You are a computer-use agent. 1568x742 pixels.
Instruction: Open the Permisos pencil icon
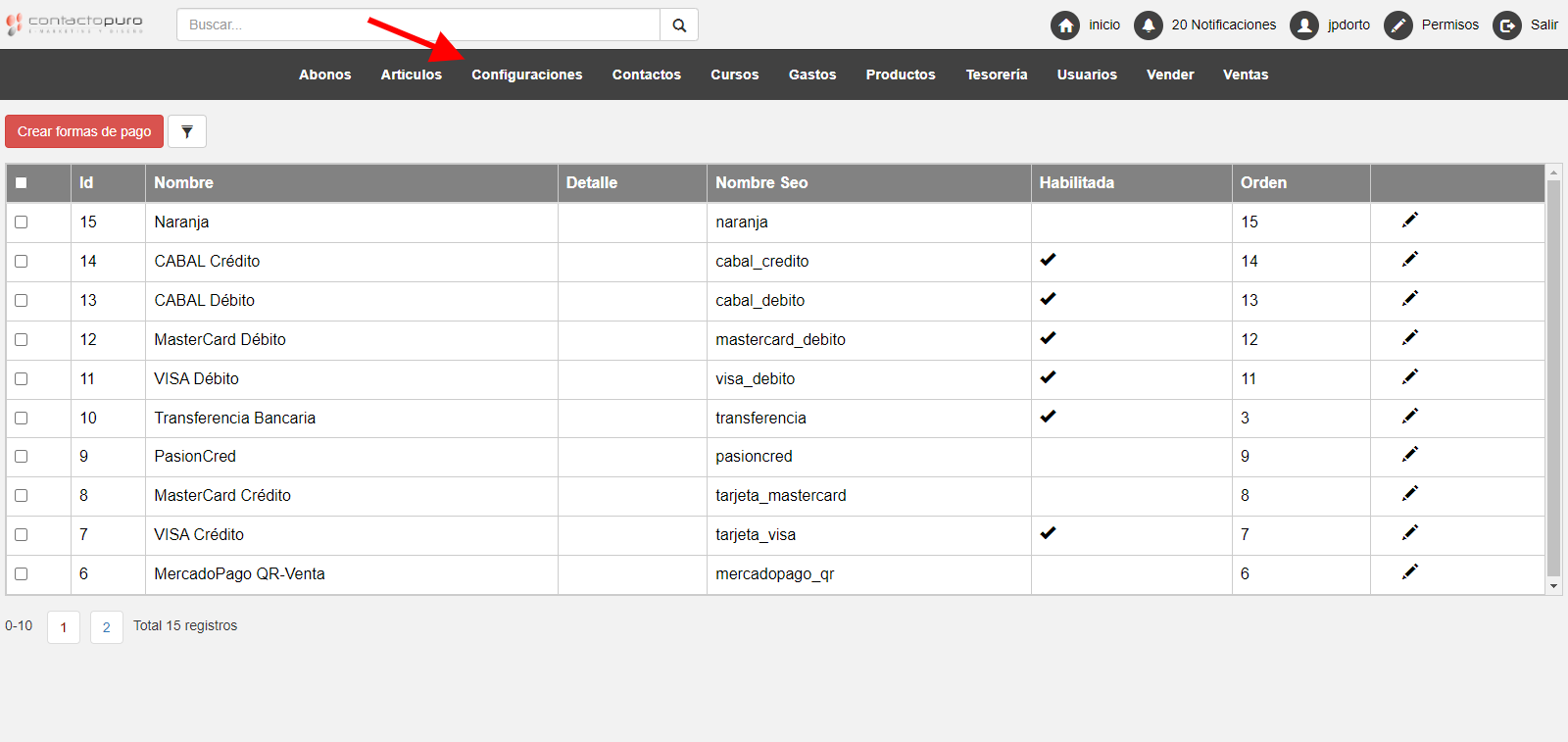pyautogui.click(x=1398, y=25)
